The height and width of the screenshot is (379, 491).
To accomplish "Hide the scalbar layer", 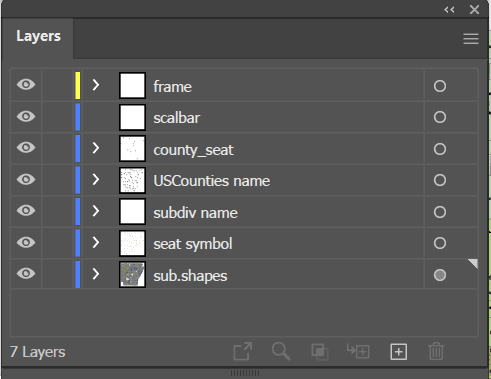I will [26, 116].
